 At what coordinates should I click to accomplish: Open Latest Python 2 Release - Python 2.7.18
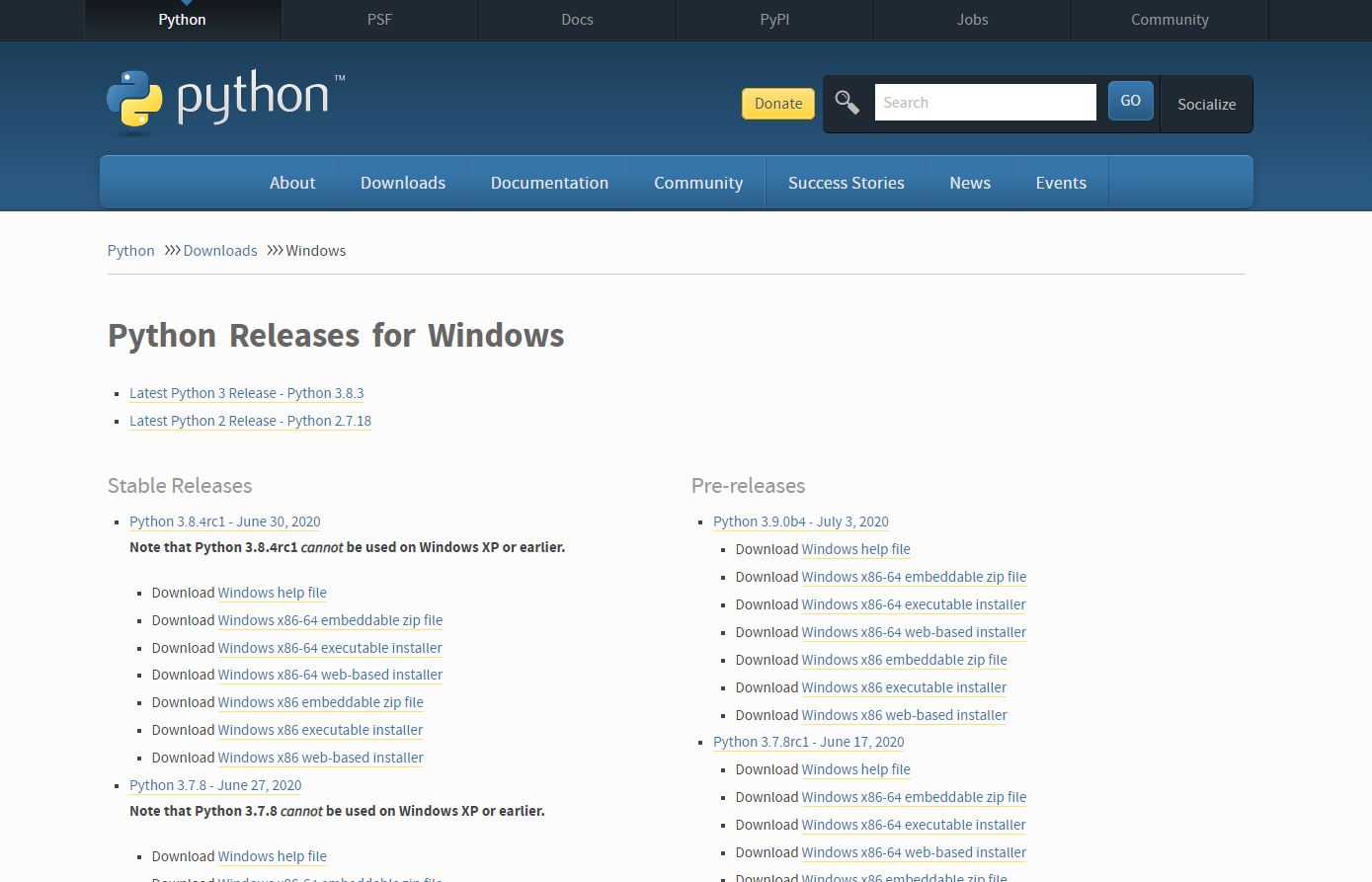251,421
